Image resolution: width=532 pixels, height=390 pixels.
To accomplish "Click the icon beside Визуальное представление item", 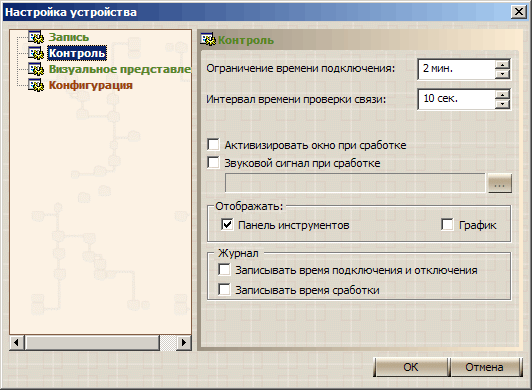I will pos(36,69).
